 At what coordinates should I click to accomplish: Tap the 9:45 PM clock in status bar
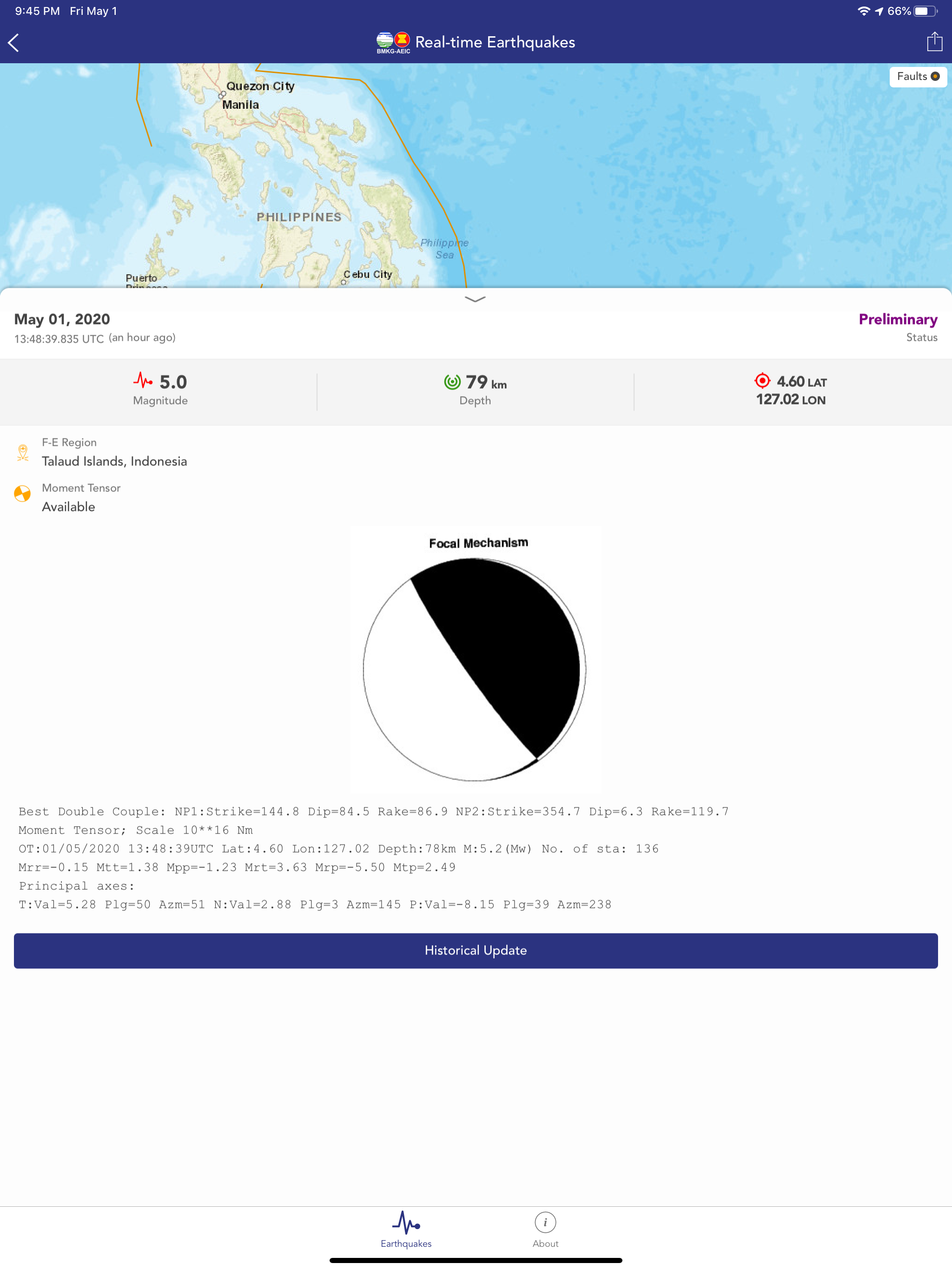click(x=37, y=11)
